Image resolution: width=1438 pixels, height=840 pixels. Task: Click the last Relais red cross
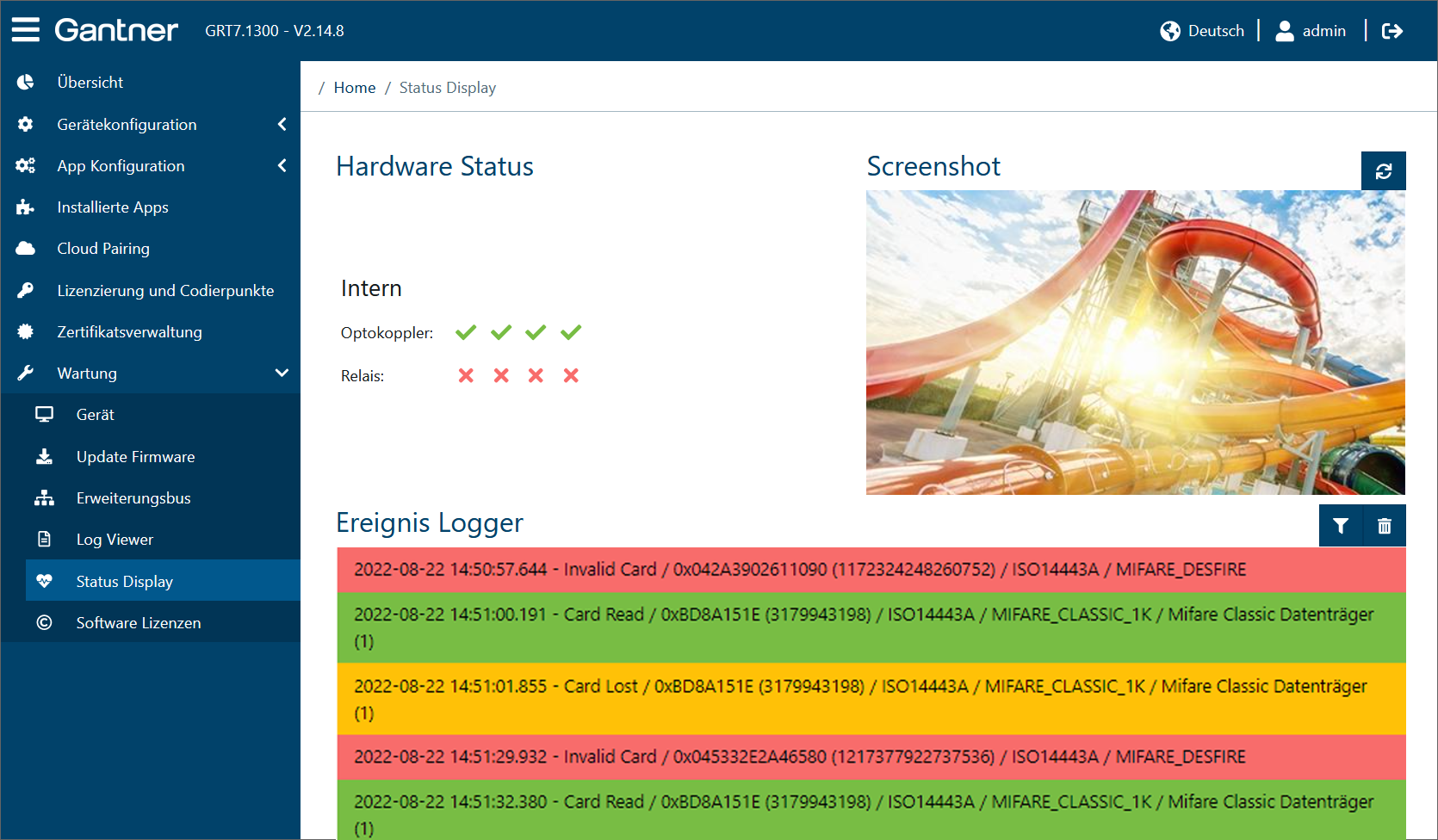click(x=571, y=375)
